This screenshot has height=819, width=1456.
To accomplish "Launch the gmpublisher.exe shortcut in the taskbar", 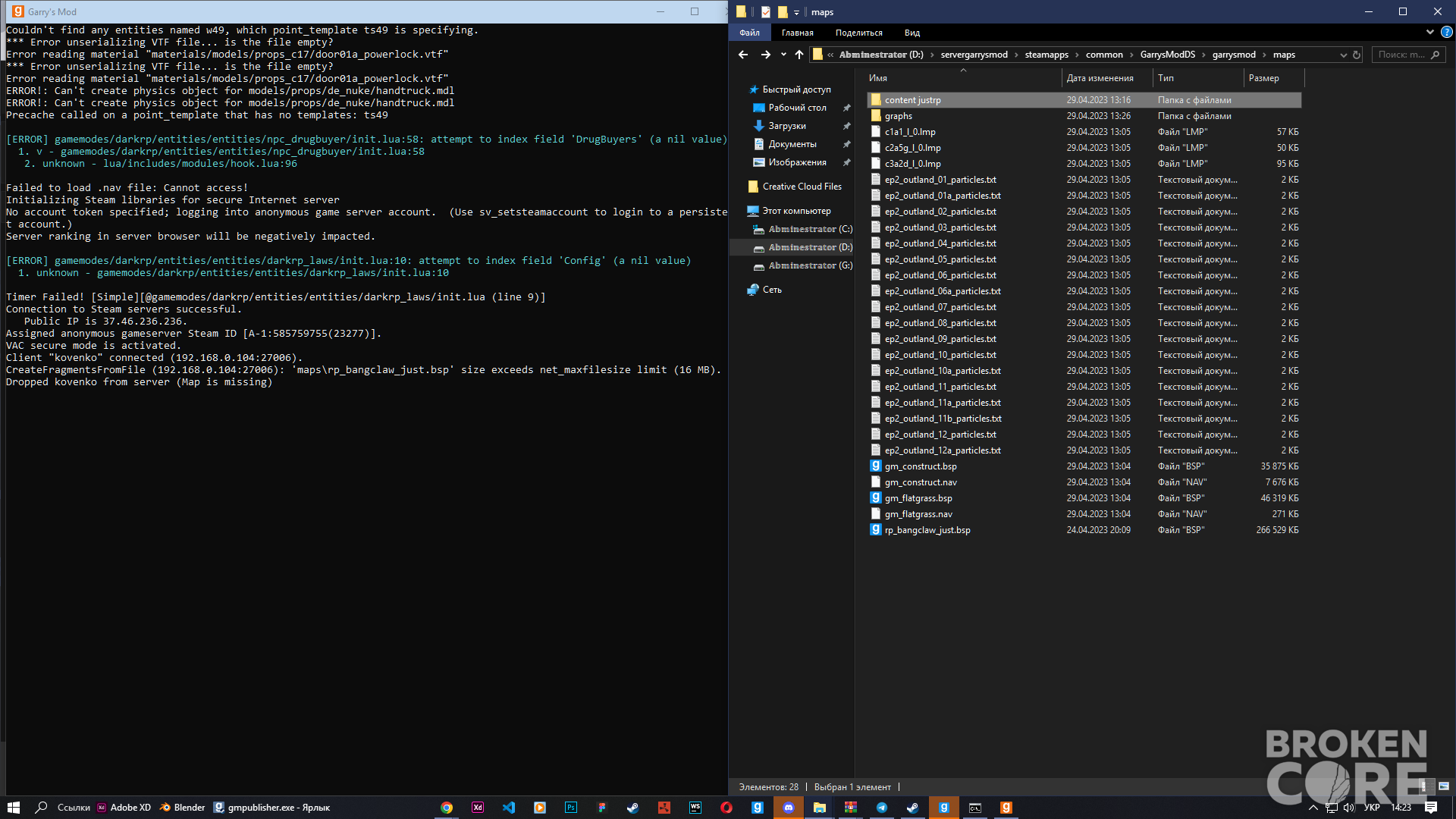I will point(271,808).
